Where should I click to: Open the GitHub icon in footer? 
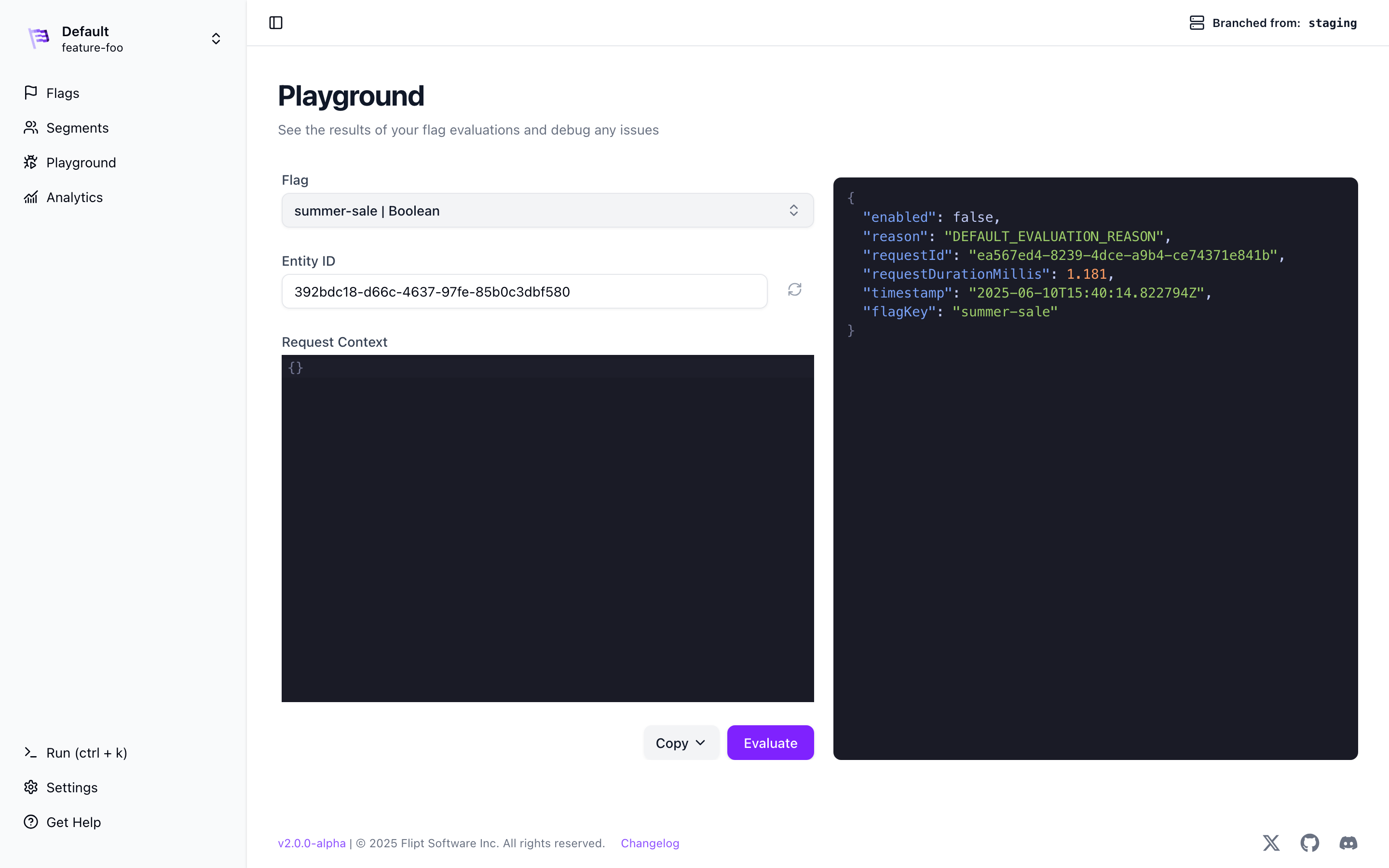[x=1309, y=843]
